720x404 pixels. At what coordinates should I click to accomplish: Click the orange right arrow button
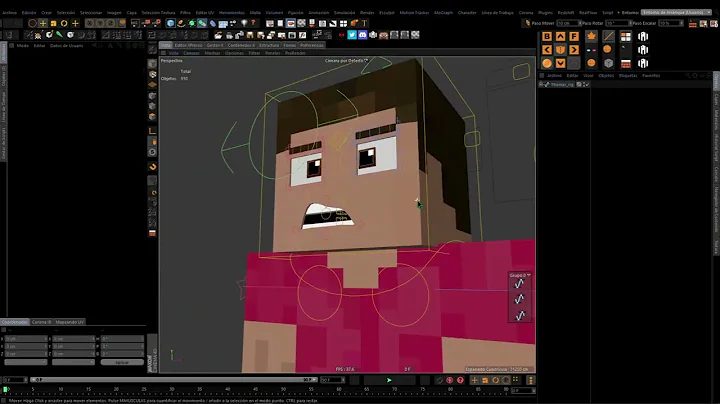[x=574, y=50]
